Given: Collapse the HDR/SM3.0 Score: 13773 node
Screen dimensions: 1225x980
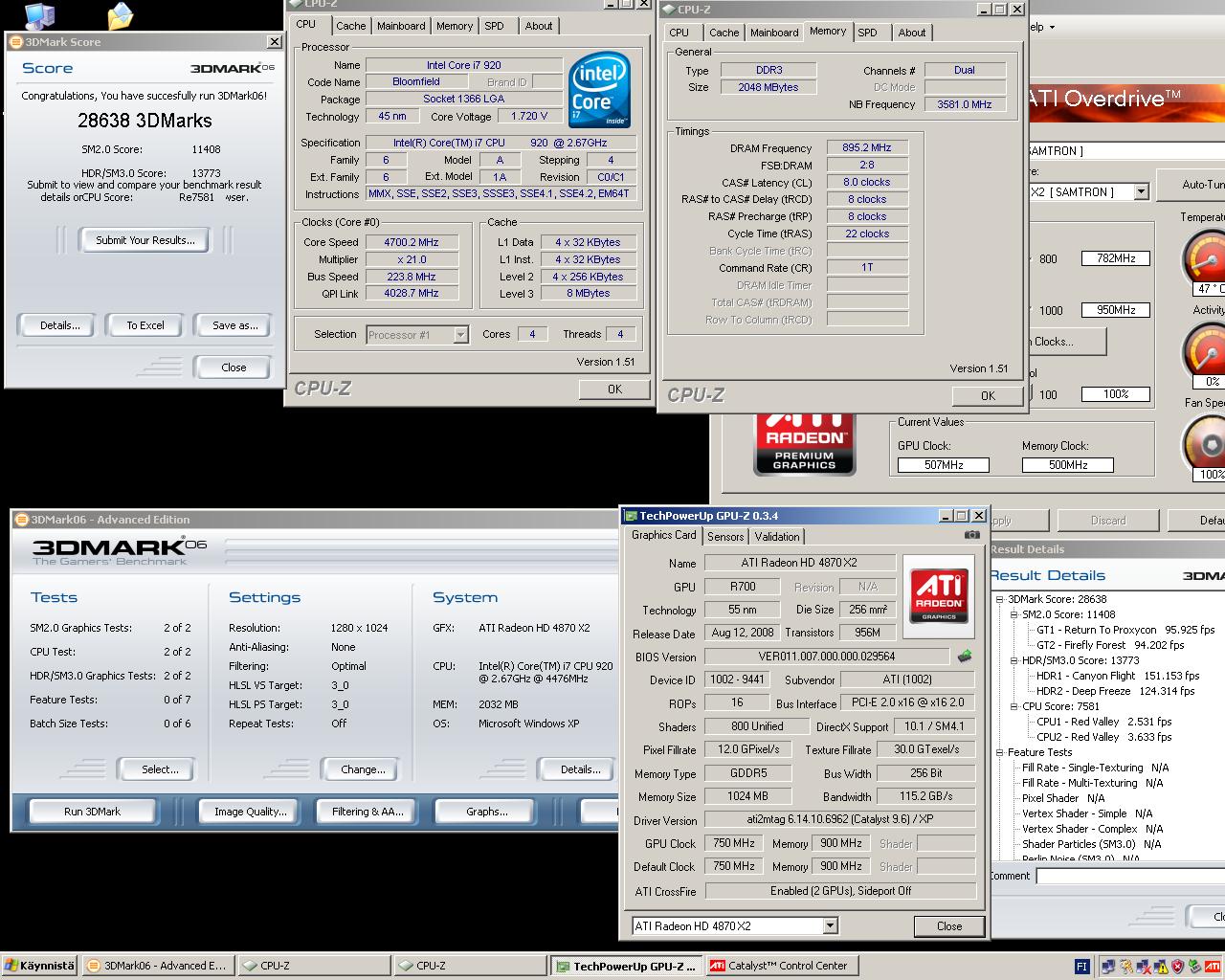Looking at the screenshot, I should (1014, 660).
